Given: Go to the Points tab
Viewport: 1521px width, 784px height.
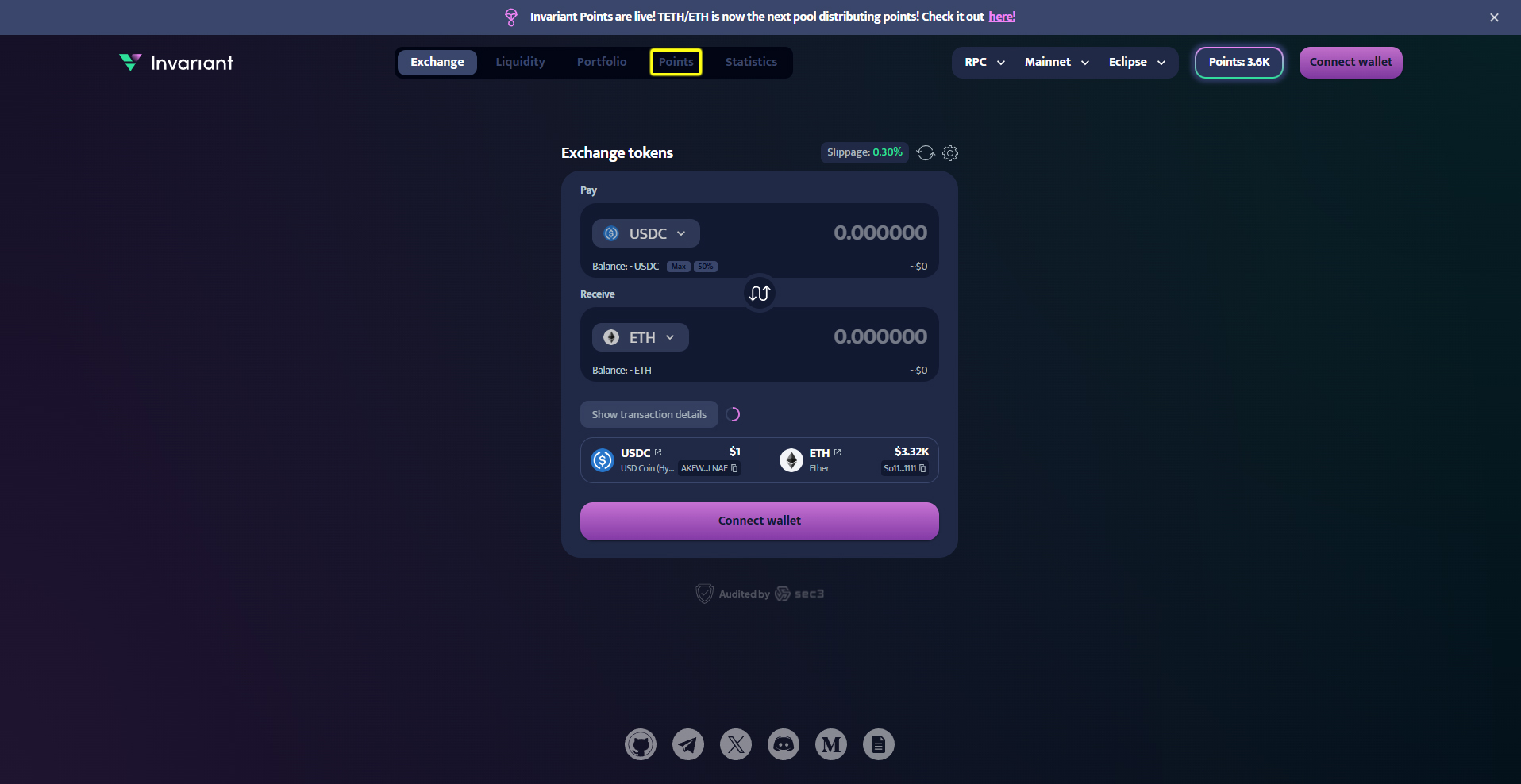Looking at the screenshot, I should tap(676, 62).
